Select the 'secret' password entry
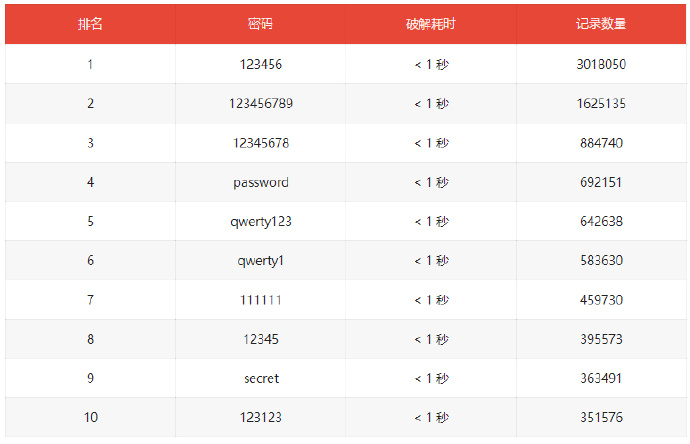690x444 pixels. click(x=261, y=378)
